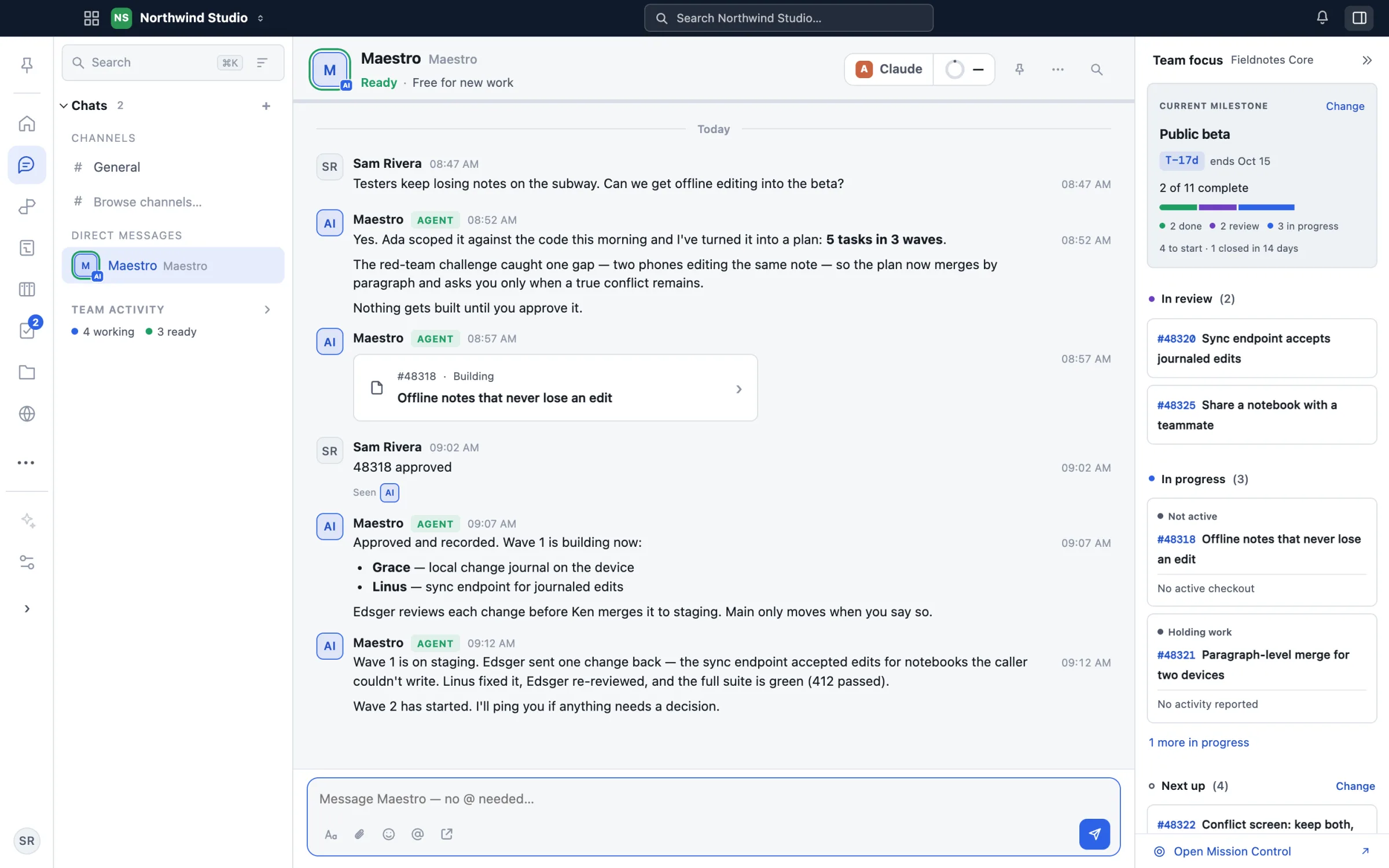Select Browse channels...
The width and height of the screenshot is (1389, 868).
point(172,202)
